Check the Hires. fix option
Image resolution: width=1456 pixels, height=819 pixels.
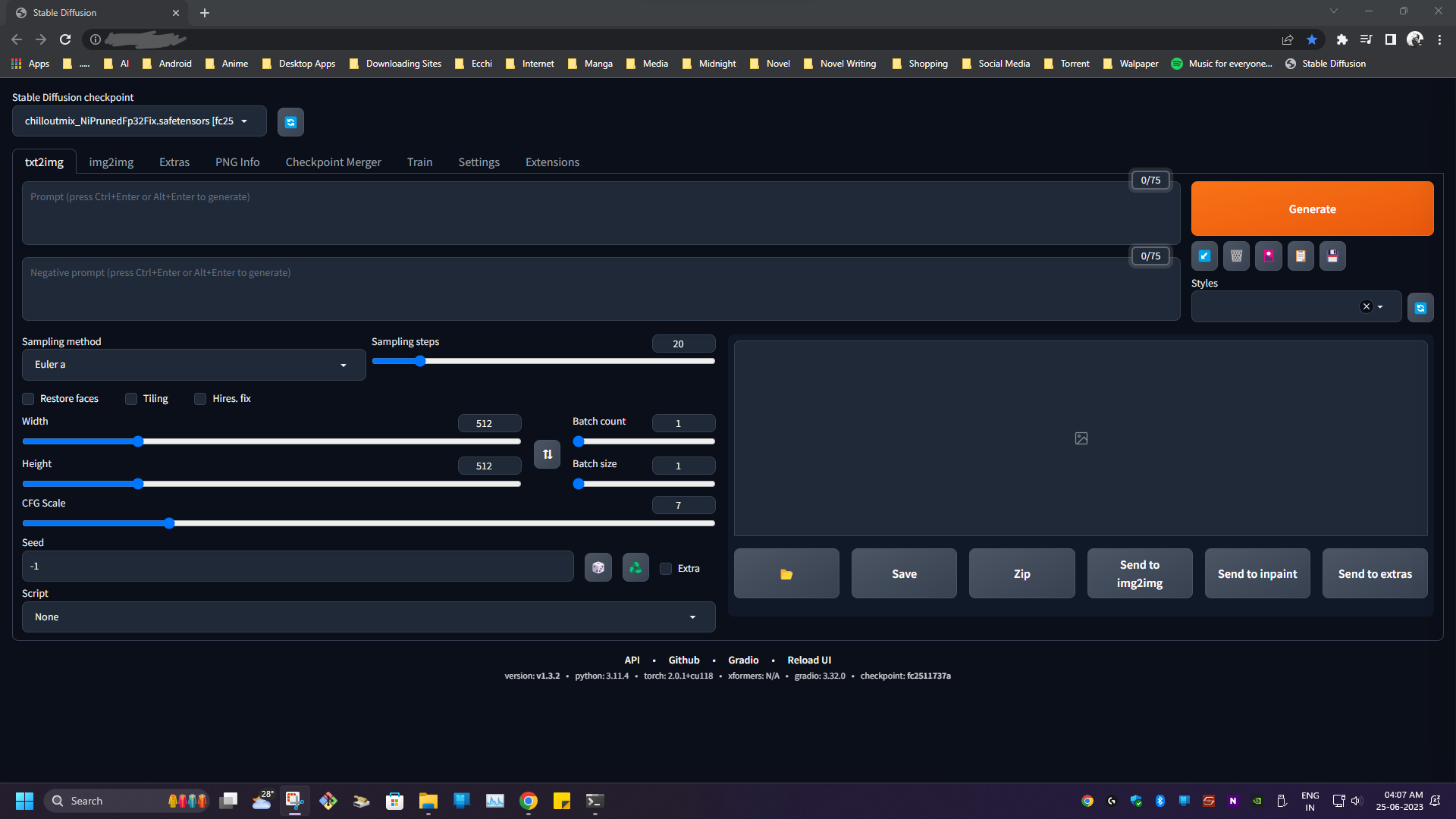click(200, 398)
